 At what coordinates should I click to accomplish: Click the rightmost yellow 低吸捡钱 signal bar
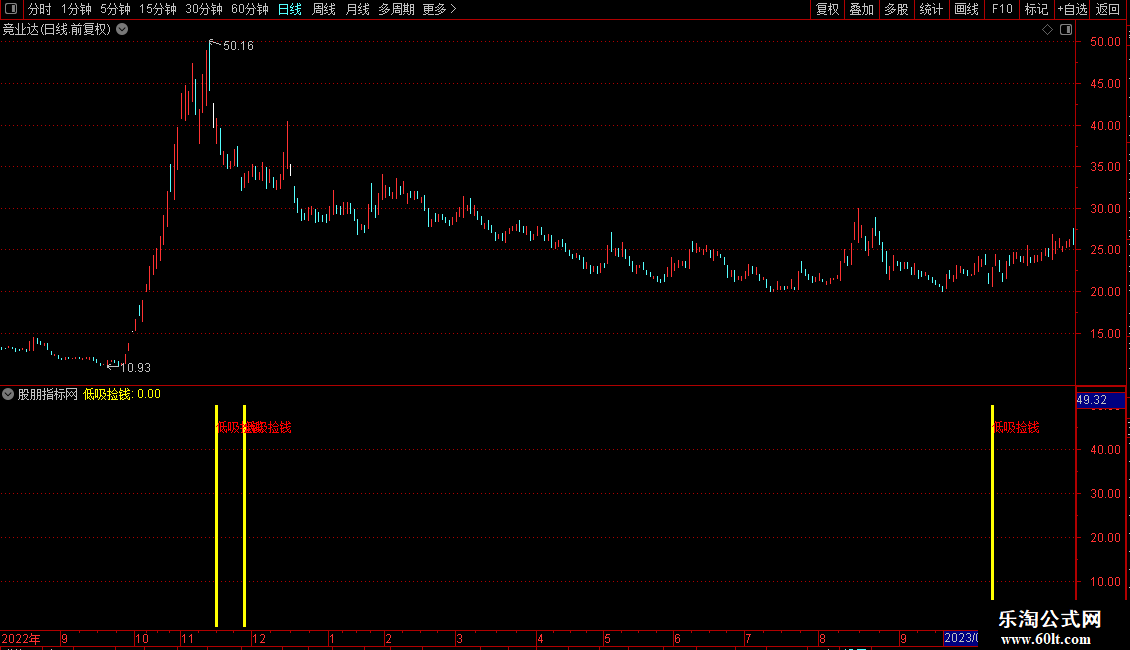(x=992, y=502)
